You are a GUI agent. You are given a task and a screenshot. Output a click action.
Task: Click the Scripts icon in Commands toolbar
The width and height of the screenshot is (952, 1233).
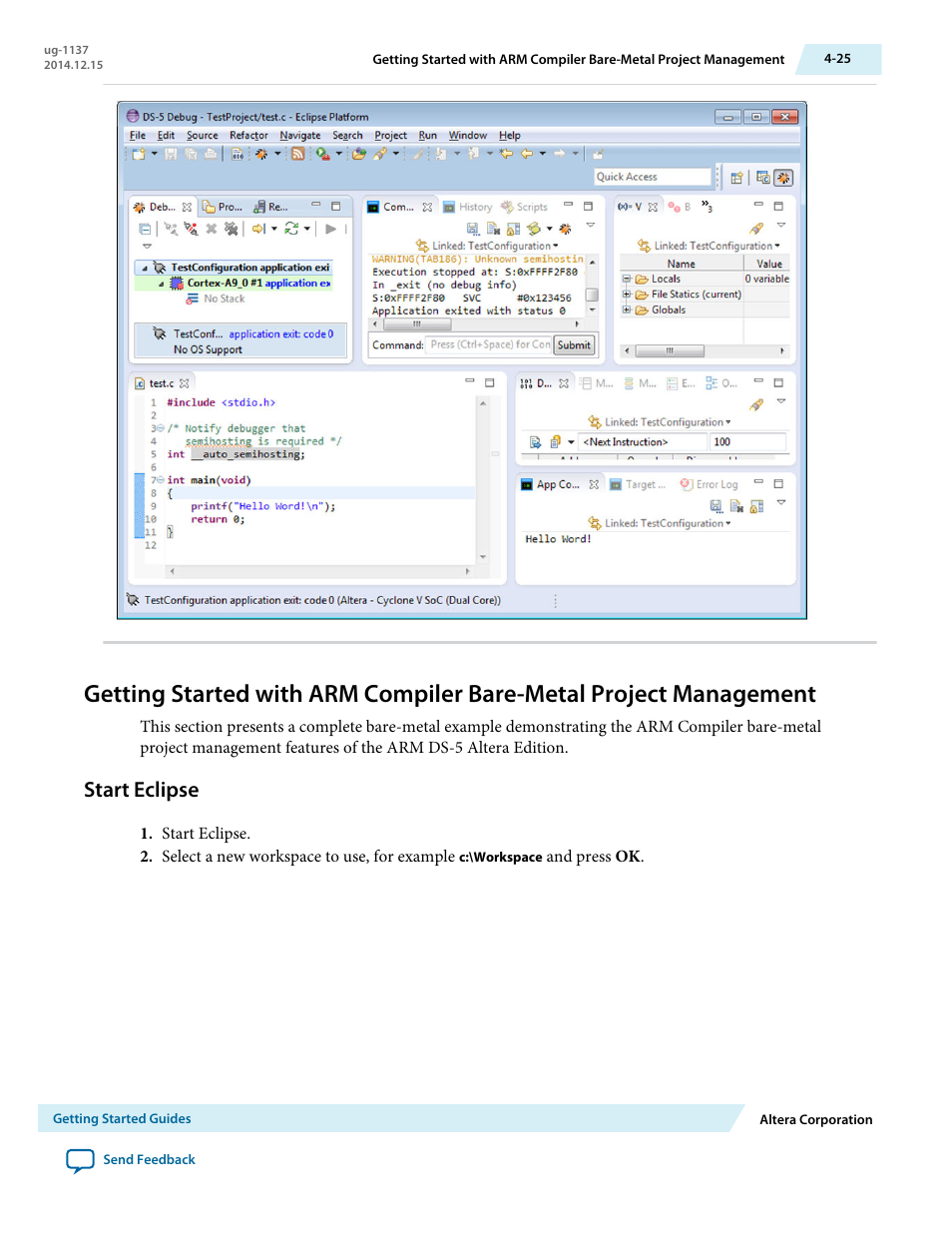[x=534, y=229]
